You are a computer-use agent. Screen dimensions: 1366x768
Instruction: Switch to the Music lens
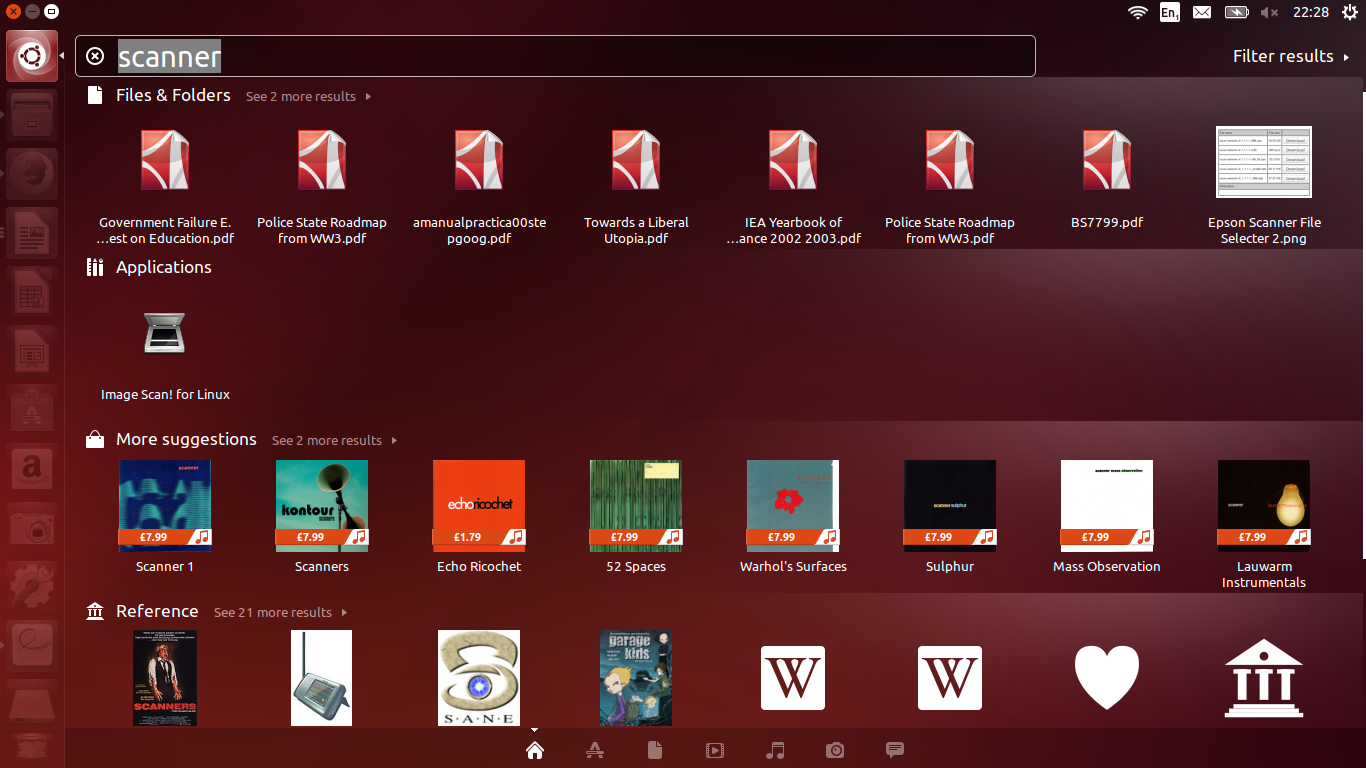775,750
